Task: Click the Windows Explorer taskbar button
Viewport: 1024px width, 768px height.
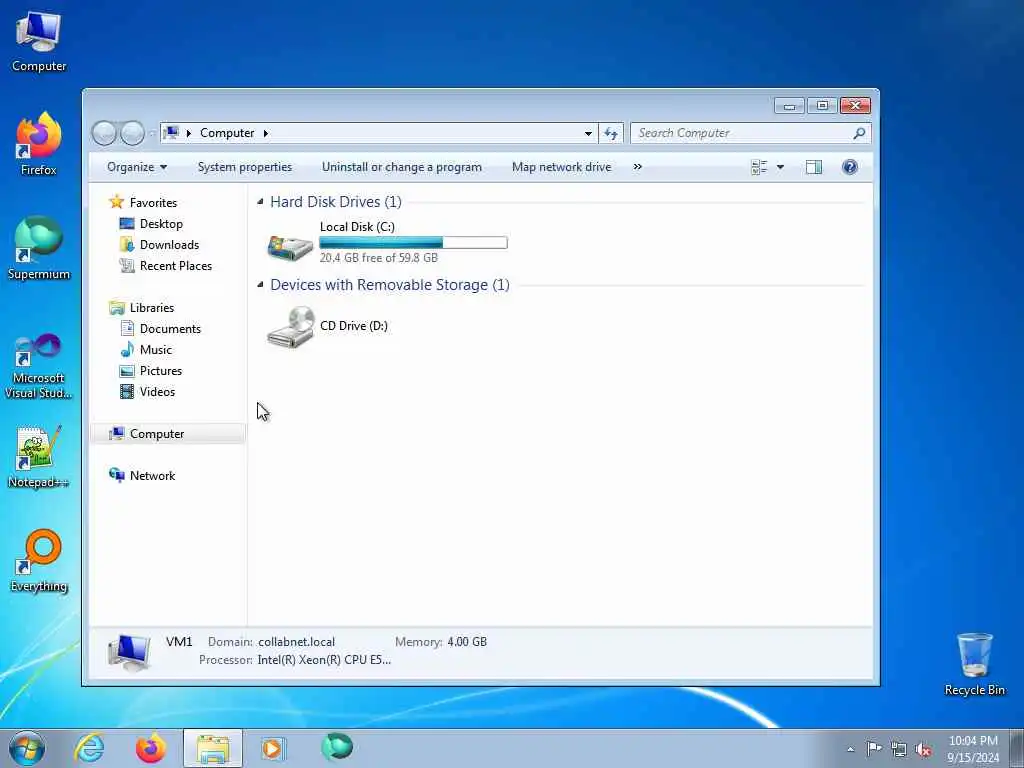Action: tap(213, 748)
